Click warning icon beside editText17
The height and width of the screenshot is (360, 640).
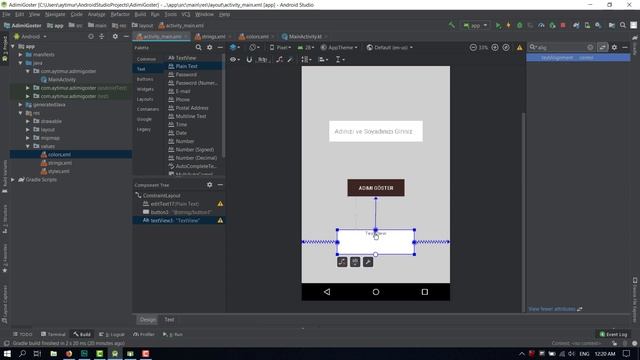(x=220, y=204)
